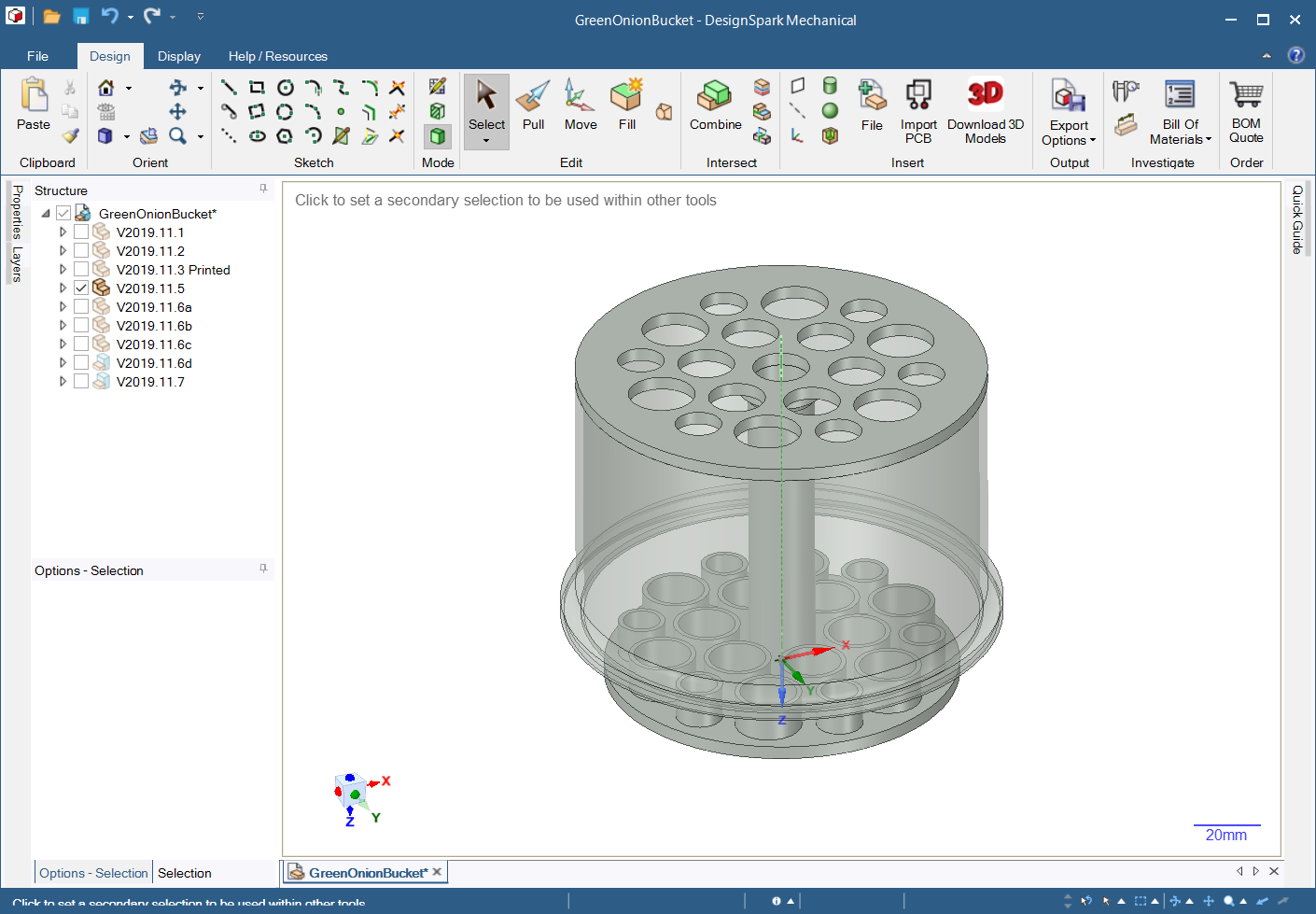Insert a Plane from ribbon
Screen dimensions: 1316x914
tap(798, 86)
